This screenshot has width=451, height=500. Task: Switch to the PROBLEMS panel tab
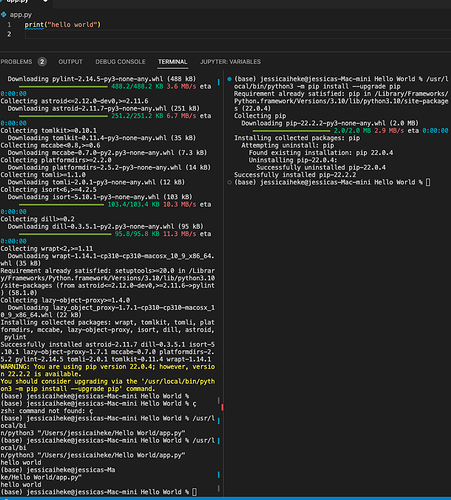[x=16, y=62]
